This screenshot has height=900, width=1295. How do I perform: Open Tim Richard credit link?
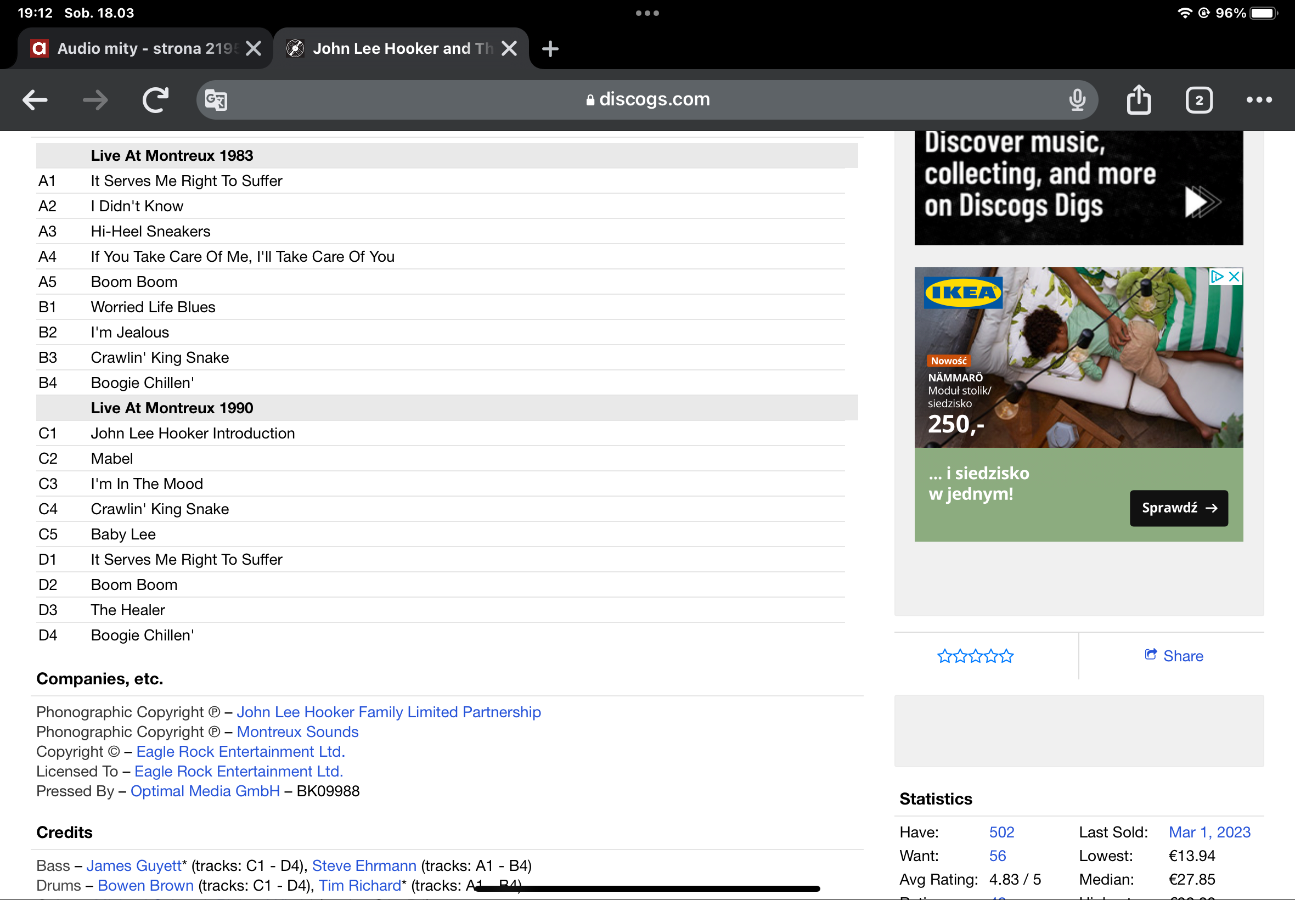coord(360,886)
